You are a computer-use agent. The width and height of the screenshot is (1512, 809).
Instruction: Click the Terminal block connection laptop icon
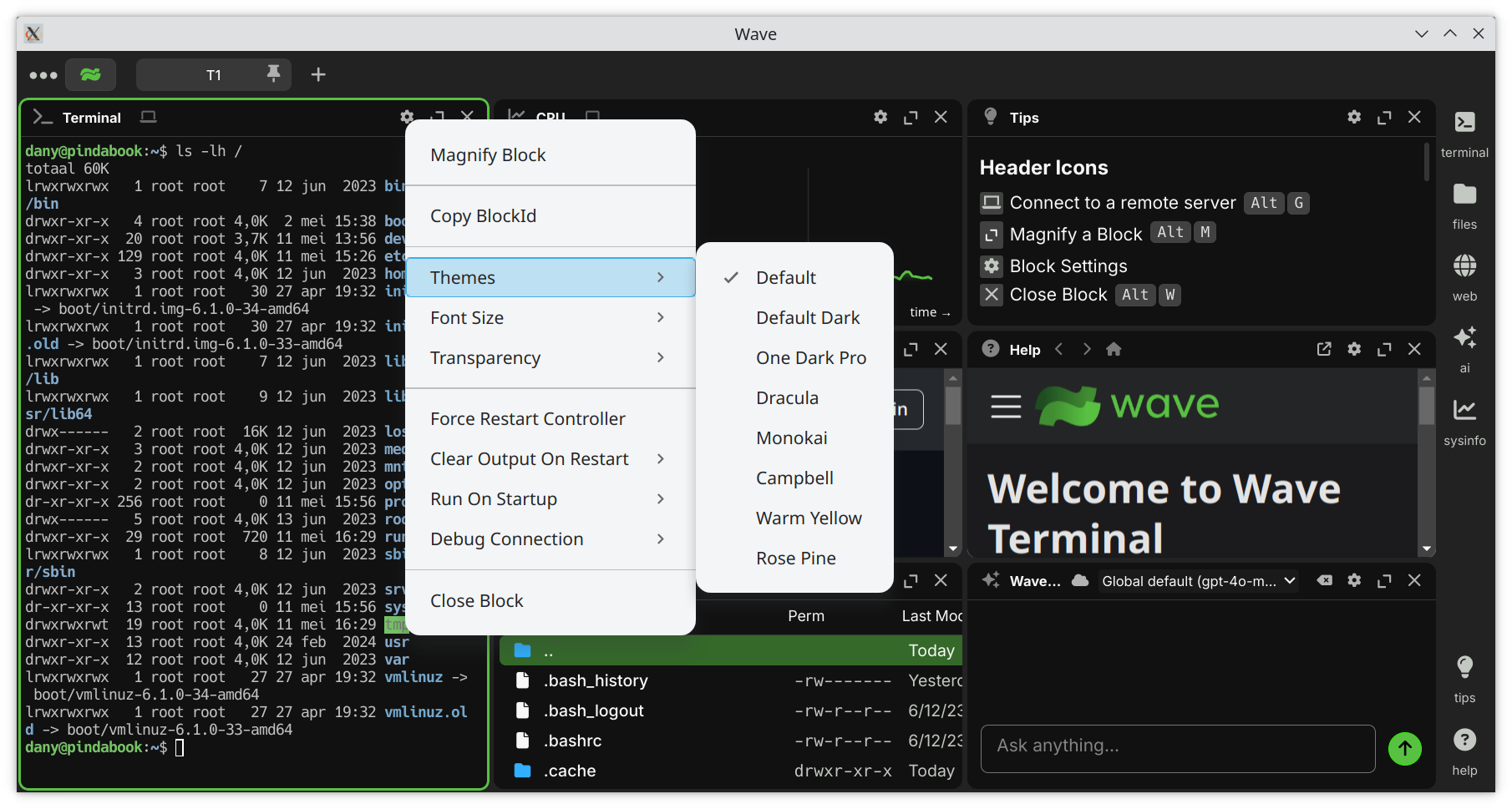[148, 117]
